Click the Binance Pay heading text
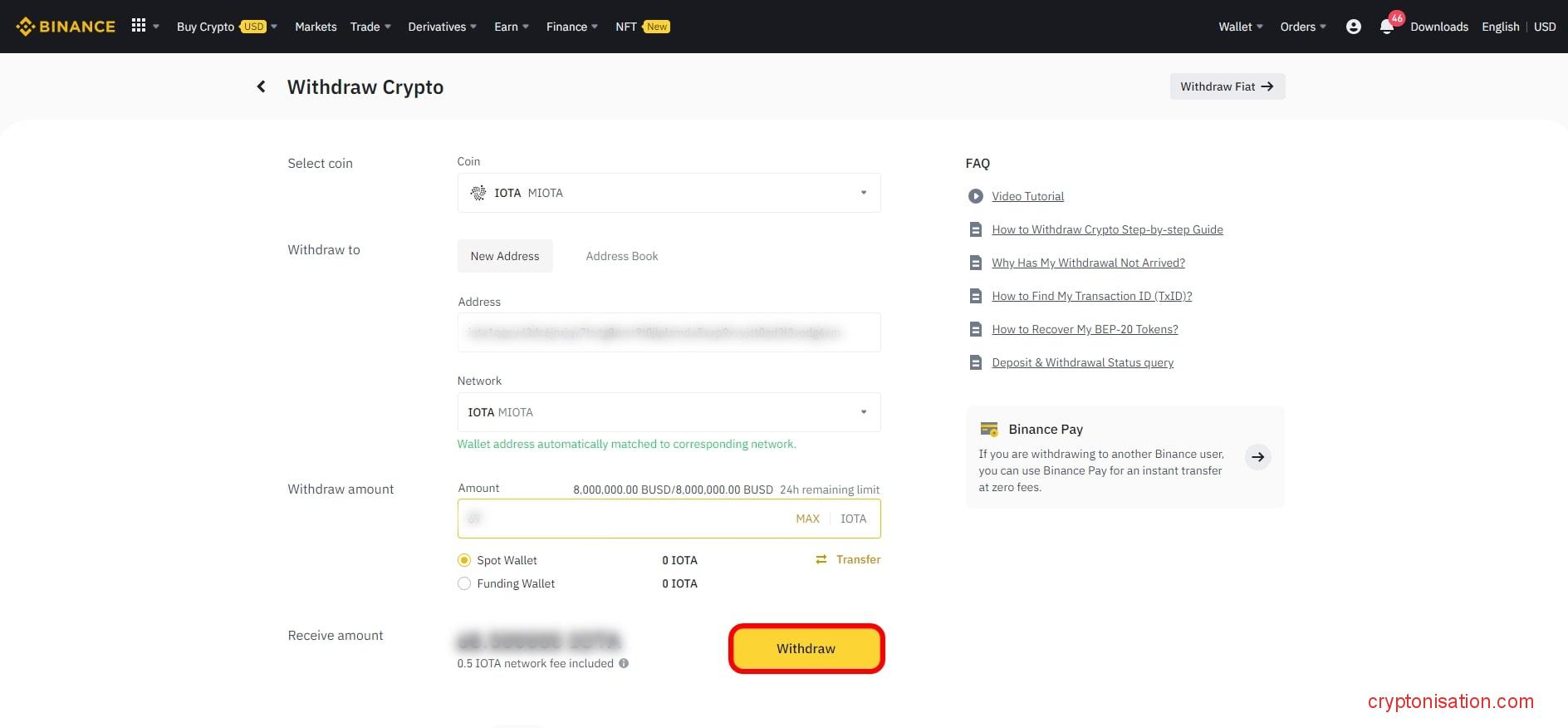 (x=1046, y=429)
